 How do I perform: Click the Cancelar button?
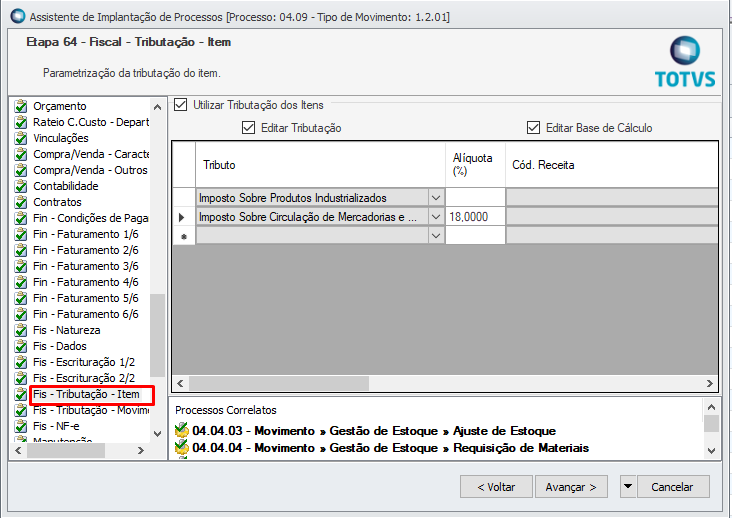[x=672, y=487]
